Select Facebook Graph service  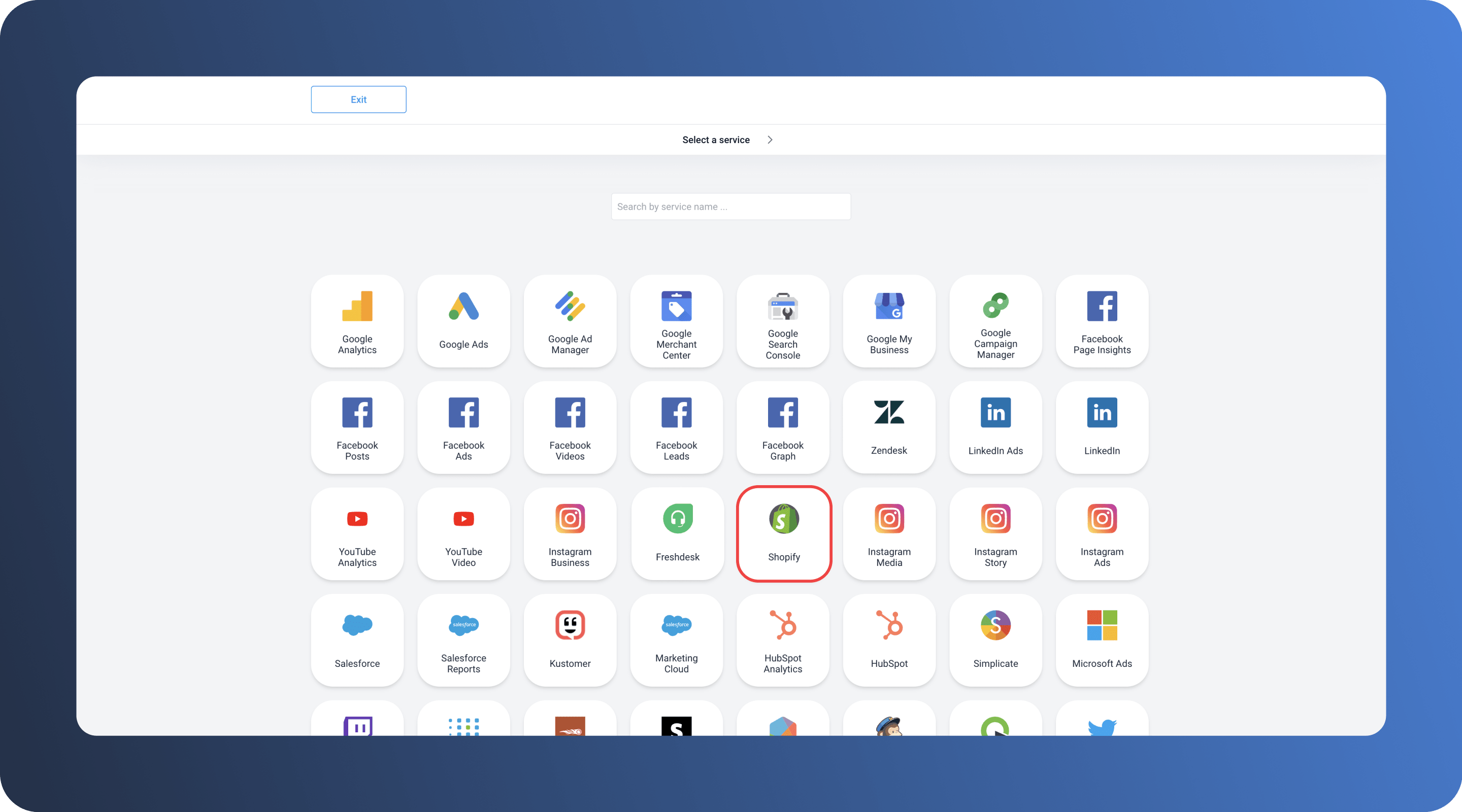(783, 427)
